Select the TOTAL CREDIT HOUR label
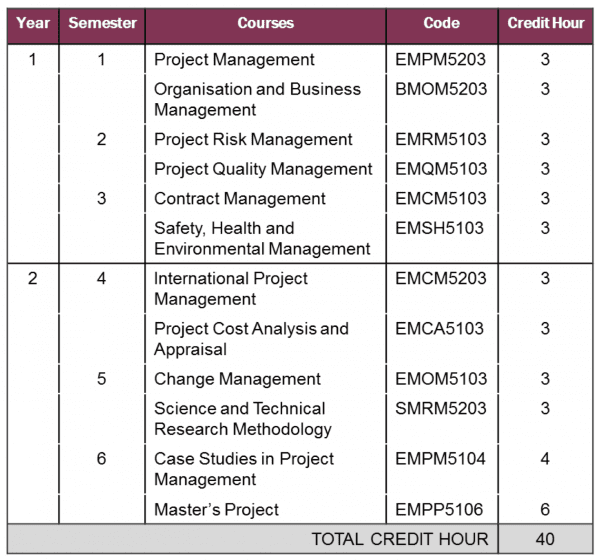 point(400,539)
